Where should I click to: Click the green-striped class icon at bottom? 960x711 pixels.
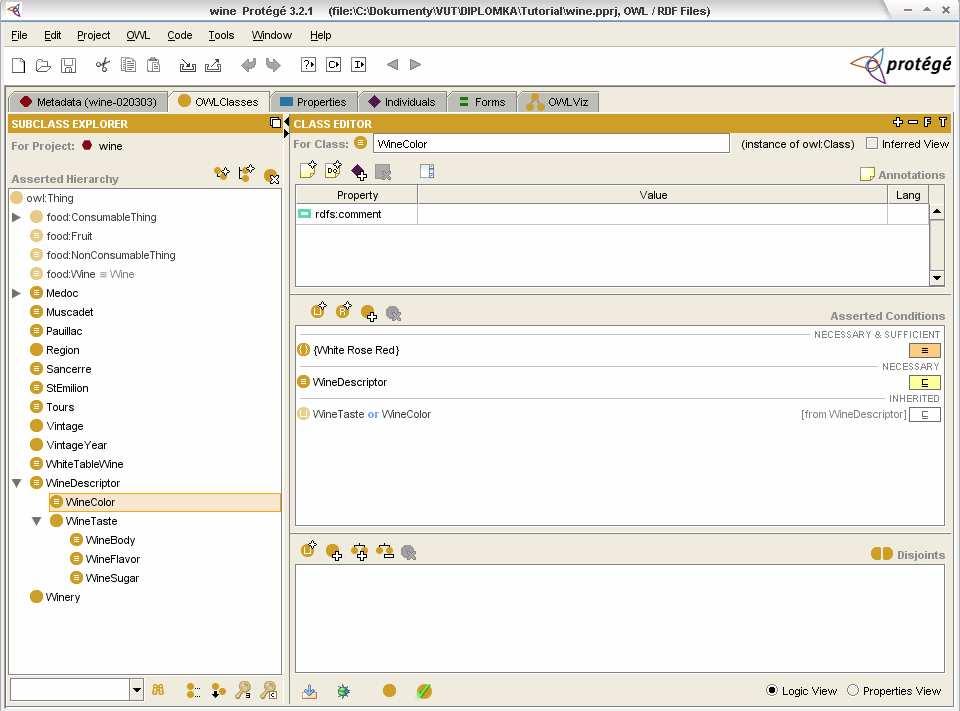click(424, 691)
